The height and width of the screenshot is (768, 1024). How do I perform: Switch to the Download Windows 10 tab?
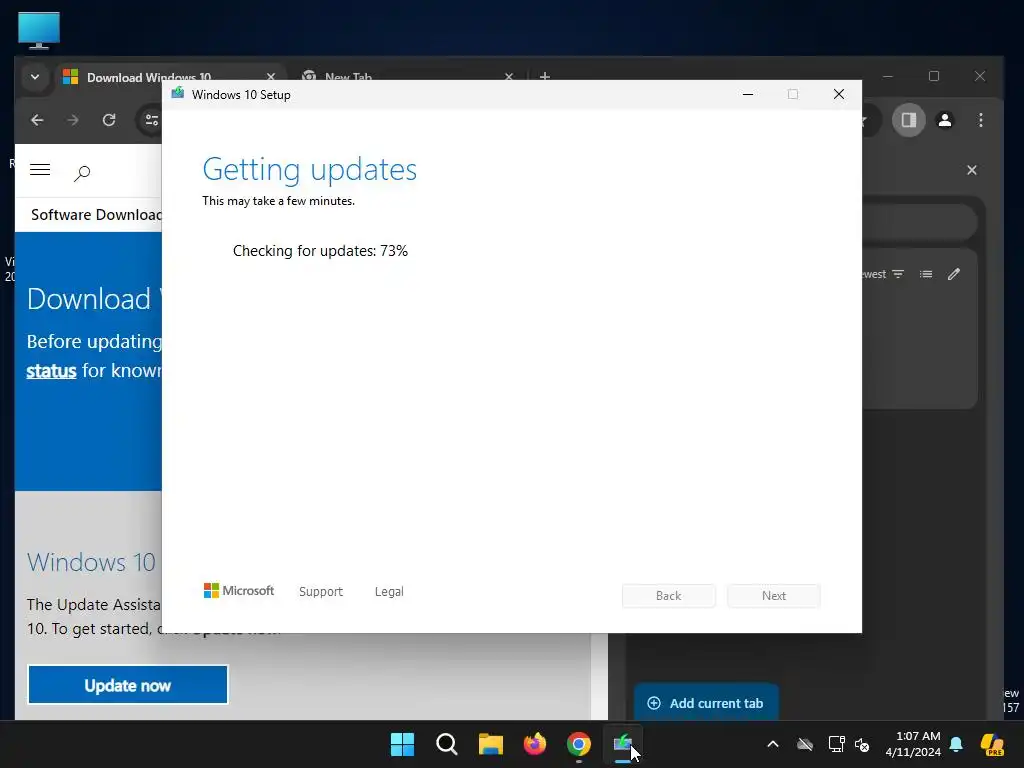pos(149,77)
